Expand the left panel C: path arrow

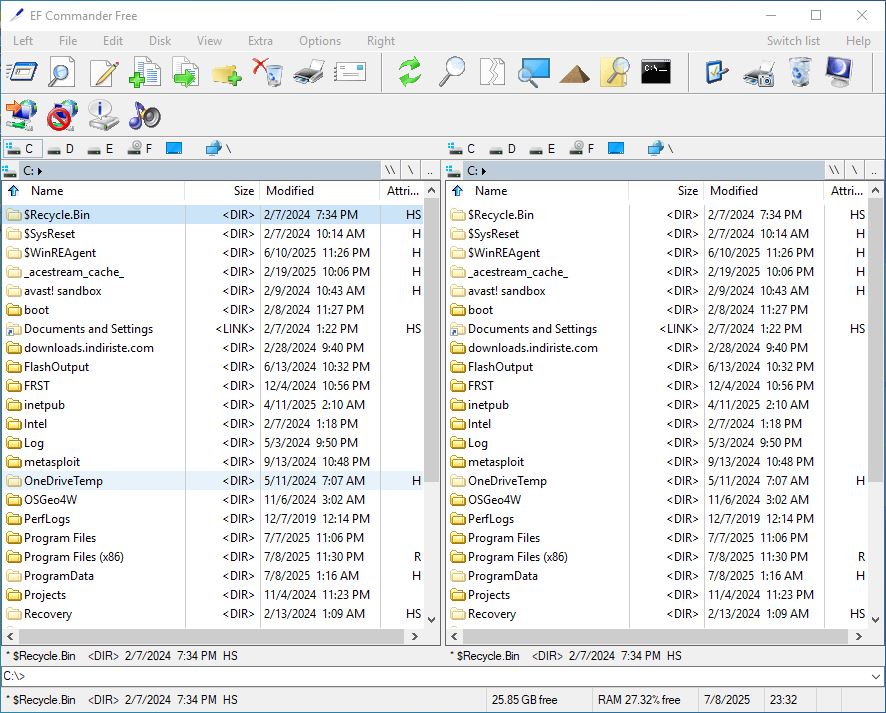(40, 171)
